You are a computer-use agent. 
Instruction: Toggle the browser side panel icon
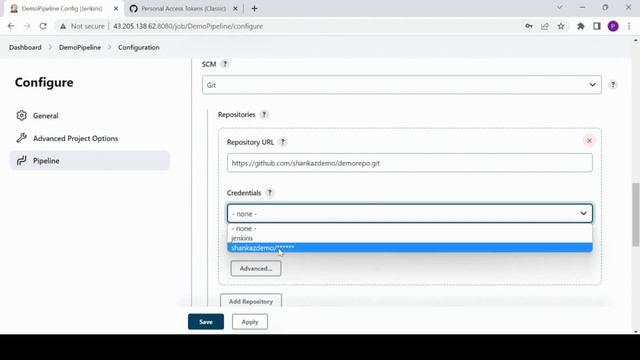pyautogui.click(x=597, y=26)
